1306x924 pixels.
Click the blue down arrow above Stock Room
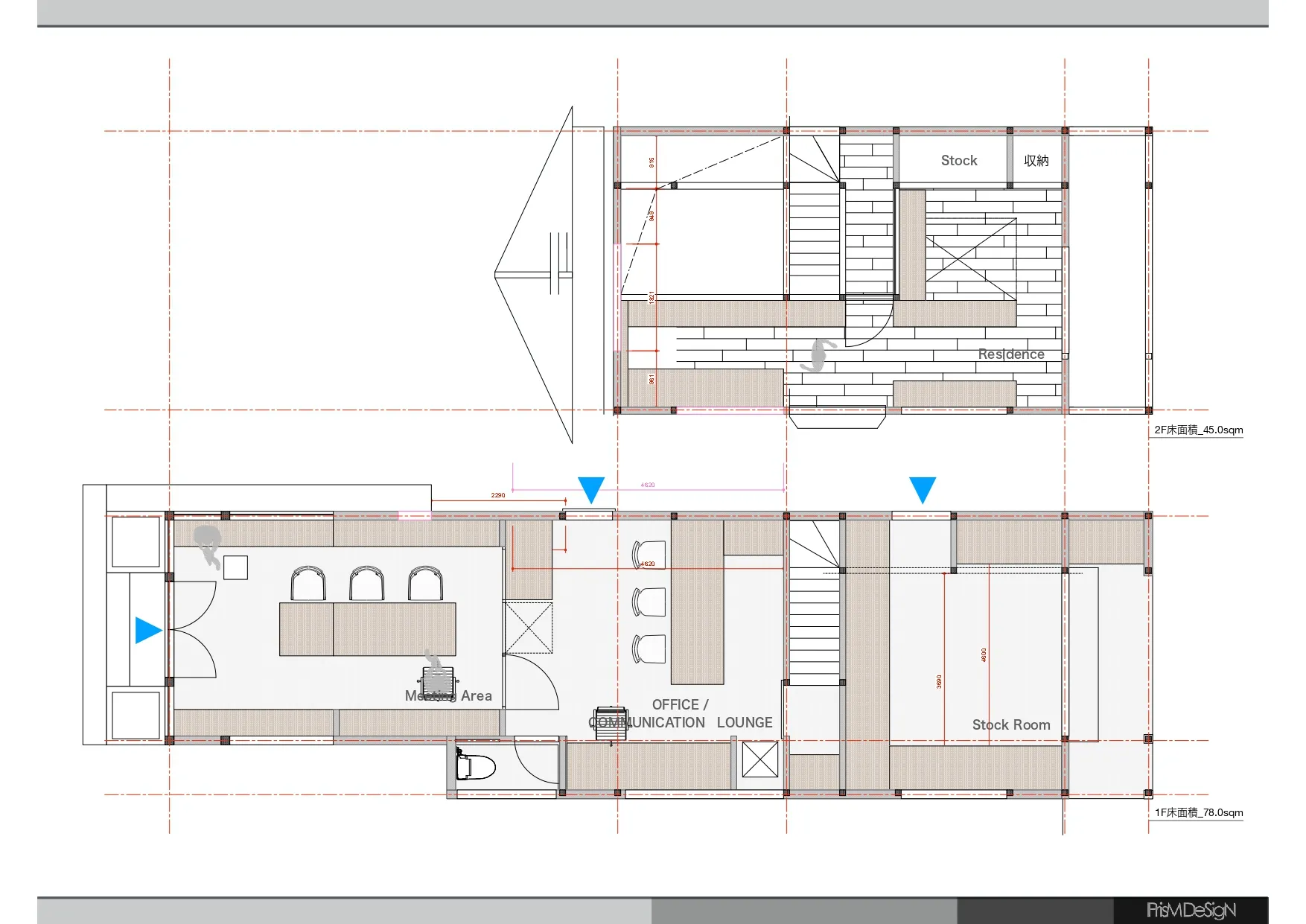(x=922, y=490)
